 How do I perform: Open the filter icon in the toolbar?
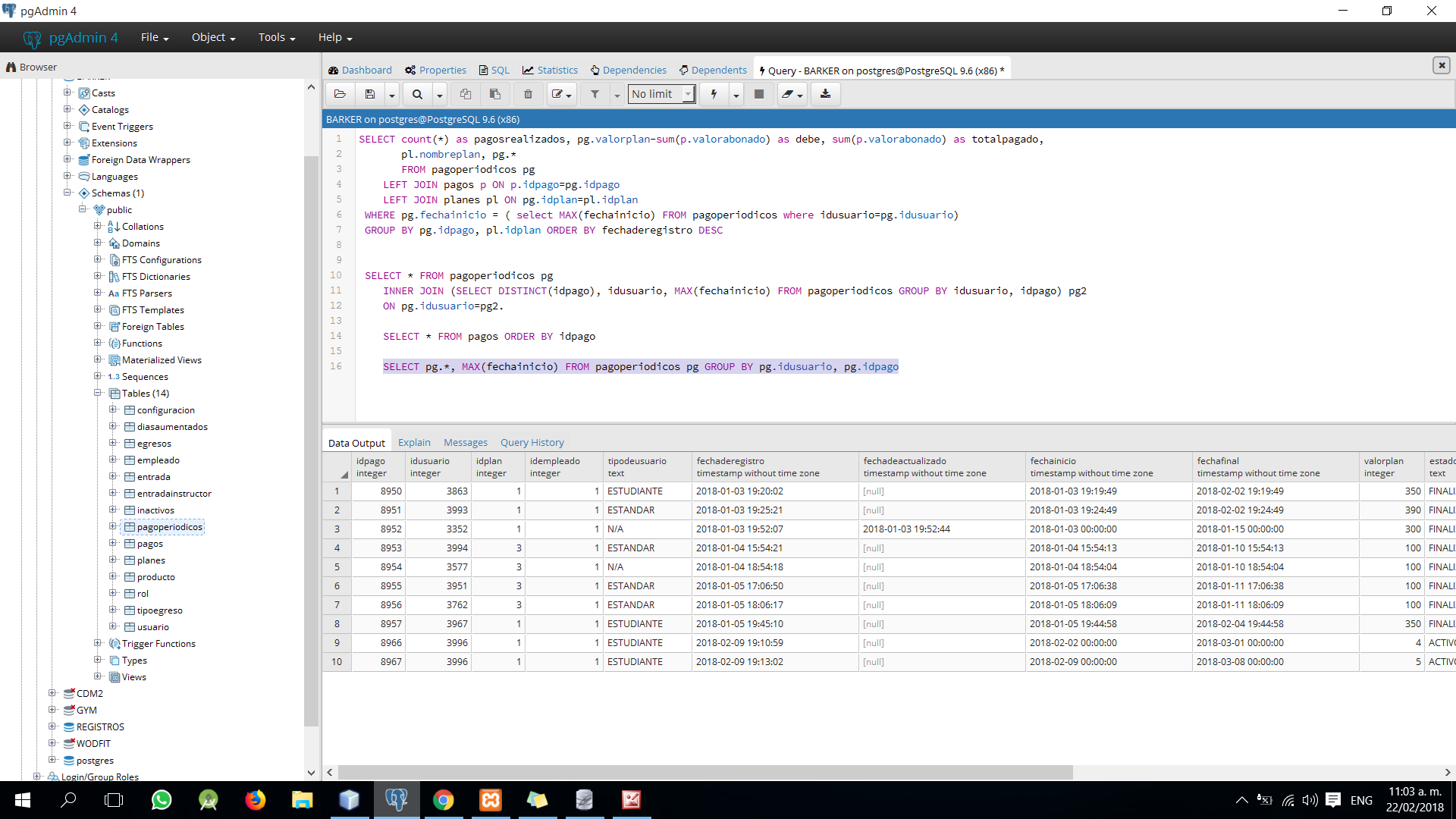596,94
